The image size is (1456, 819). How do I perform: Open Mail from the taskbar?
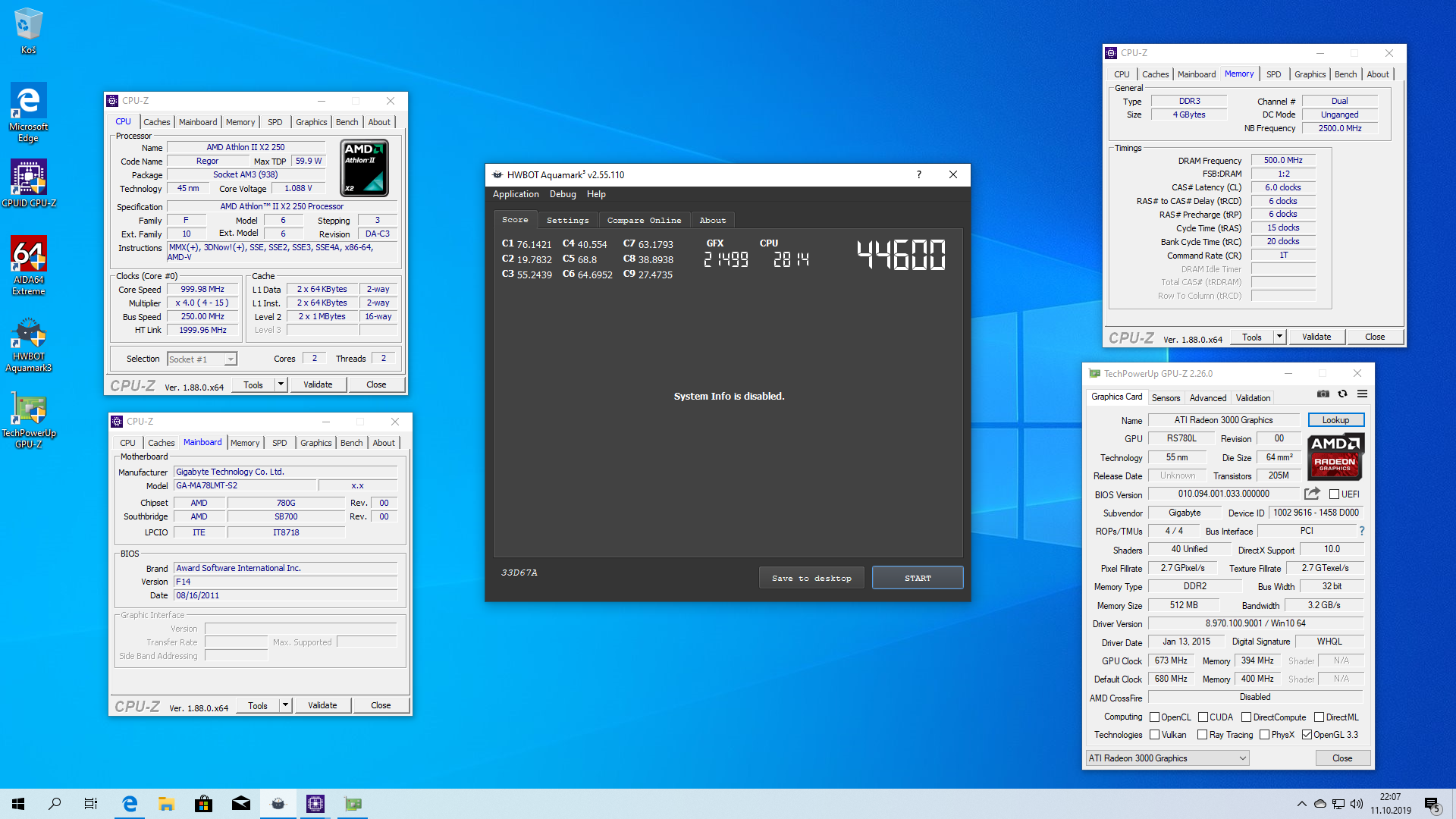coord(241,804)
